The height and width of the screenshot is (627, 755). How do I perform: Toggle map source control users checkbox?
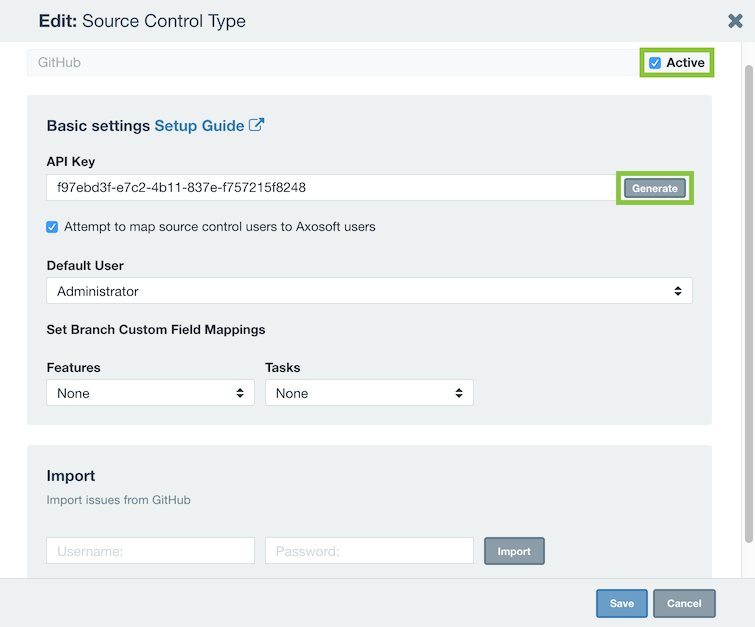(x=52, y=227)
